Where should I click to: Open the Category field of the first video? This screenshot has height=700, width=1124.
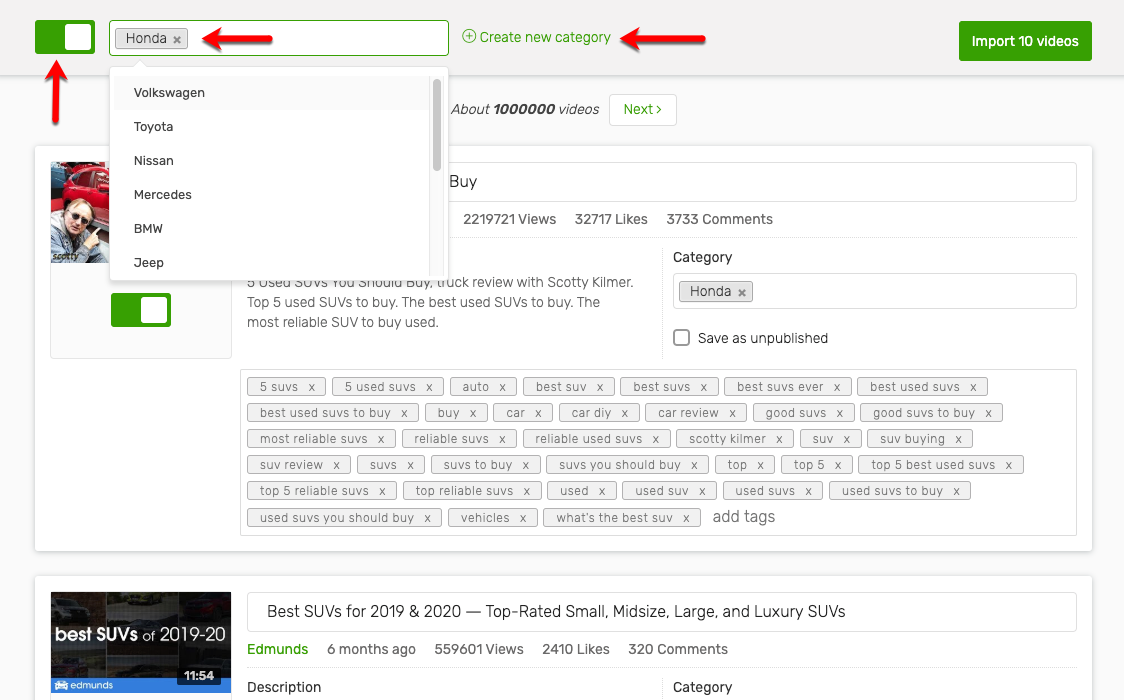(875, 291)
